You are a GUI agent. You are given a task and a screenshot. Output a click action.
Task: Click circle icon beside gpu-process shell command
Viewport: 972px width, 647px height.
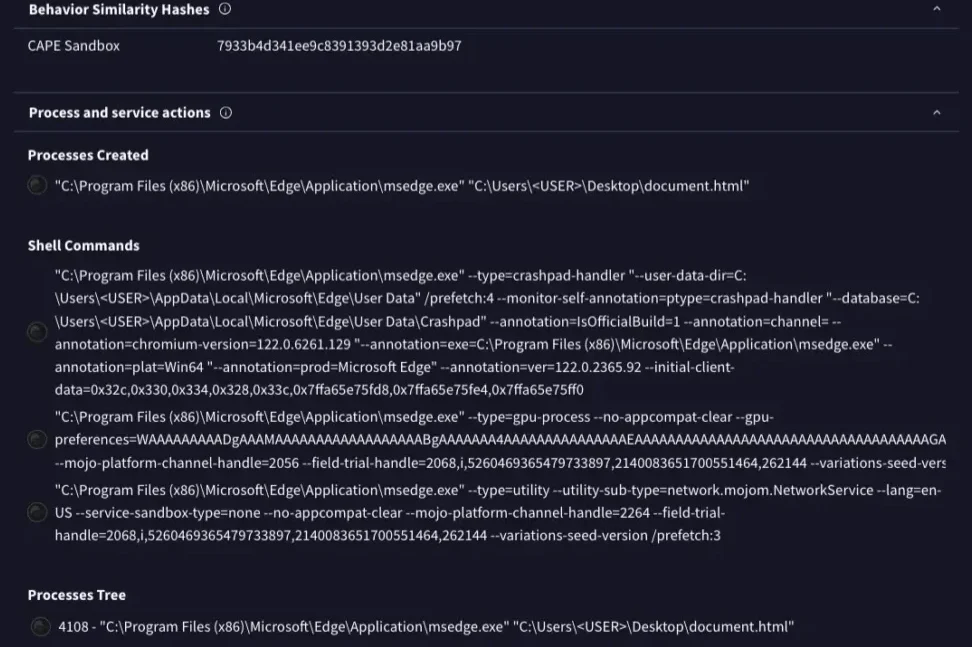pyautogui.click(x=37, y=439)
